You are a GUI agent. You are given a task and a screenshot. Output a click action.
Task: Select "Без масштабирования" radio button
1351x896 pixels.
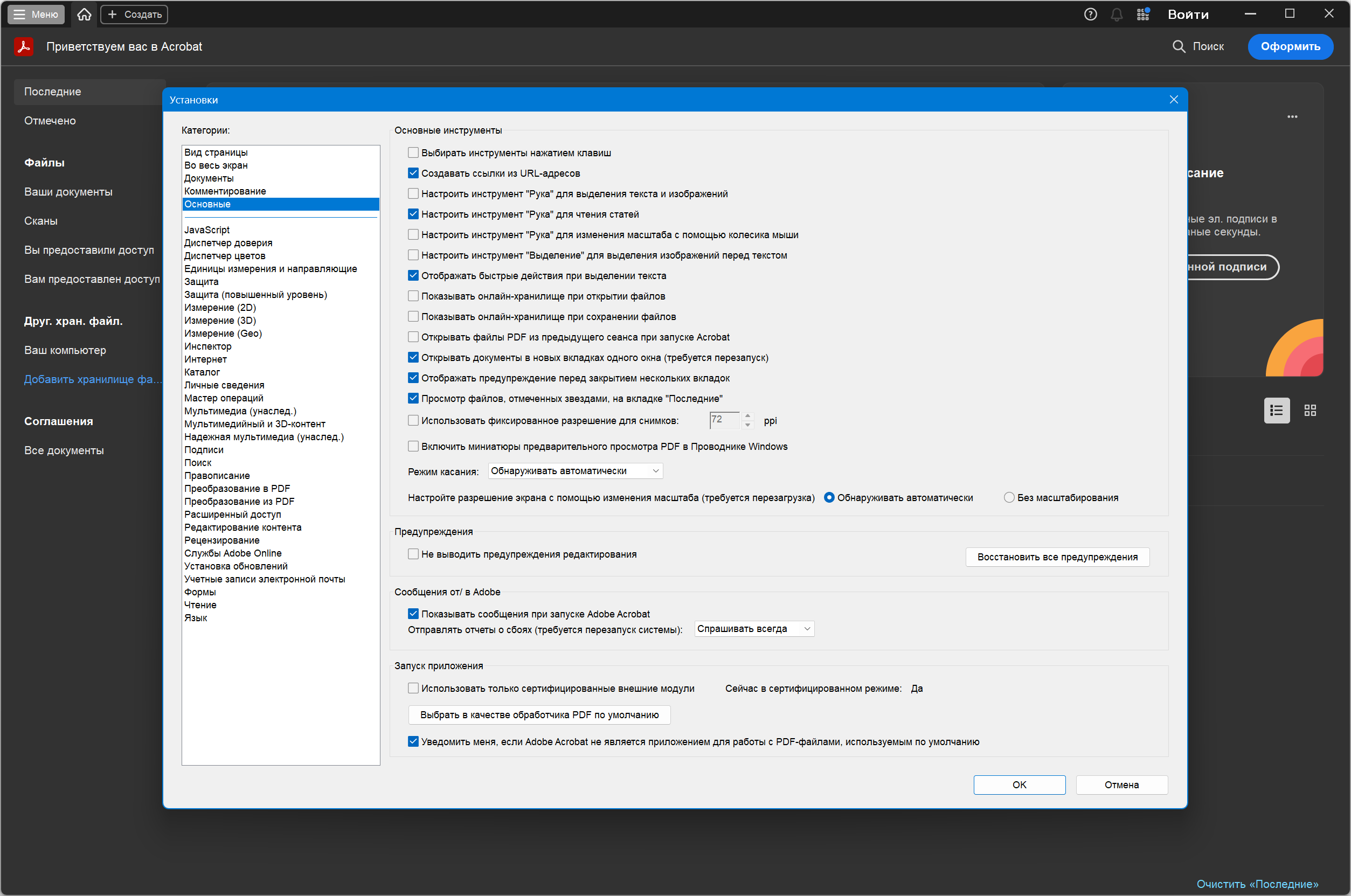[x=1009, y=498]
